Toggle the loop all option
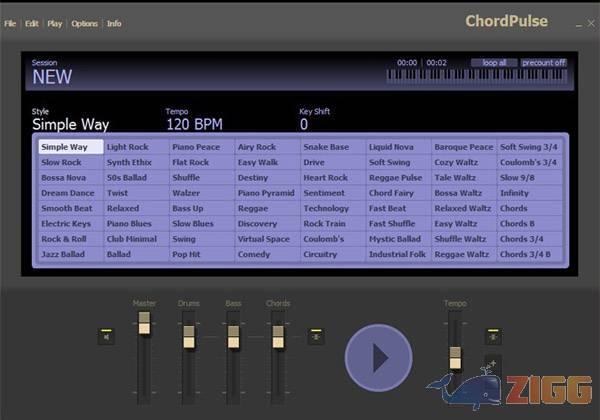This screenshot has width=600, height=420. pyautogui.click(x=494, y=62)
